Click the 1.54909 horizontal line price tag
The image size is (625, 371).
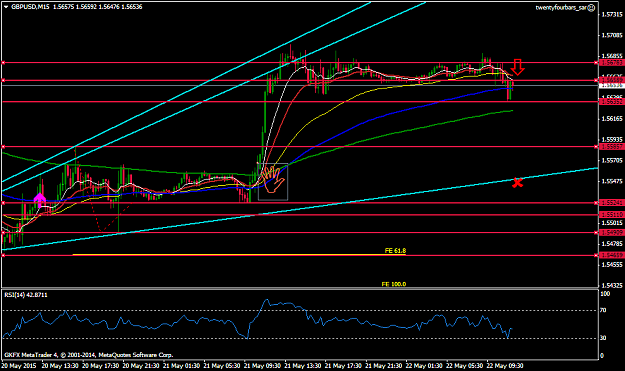611,233
